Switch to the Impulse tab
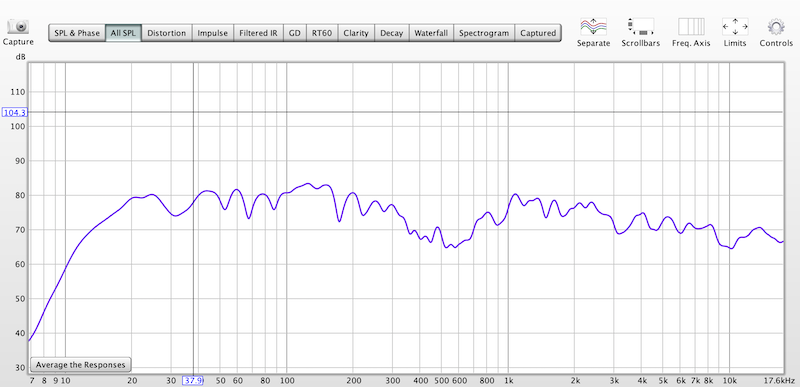The width and height of the screenshot is (800, 387). click(213, 33)
